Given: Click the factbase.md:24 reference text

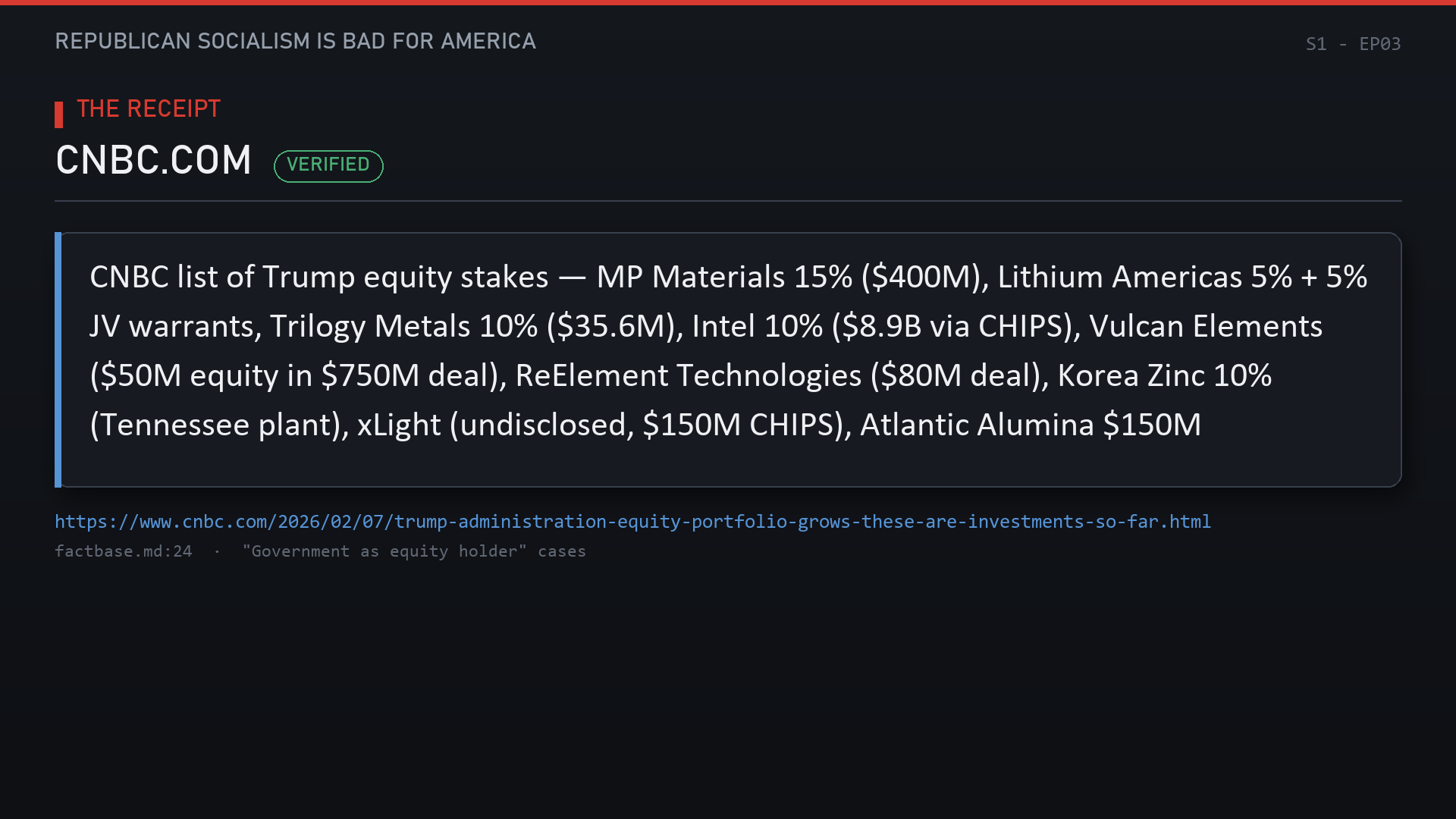Looking at the screenshot, I should 124,551.
